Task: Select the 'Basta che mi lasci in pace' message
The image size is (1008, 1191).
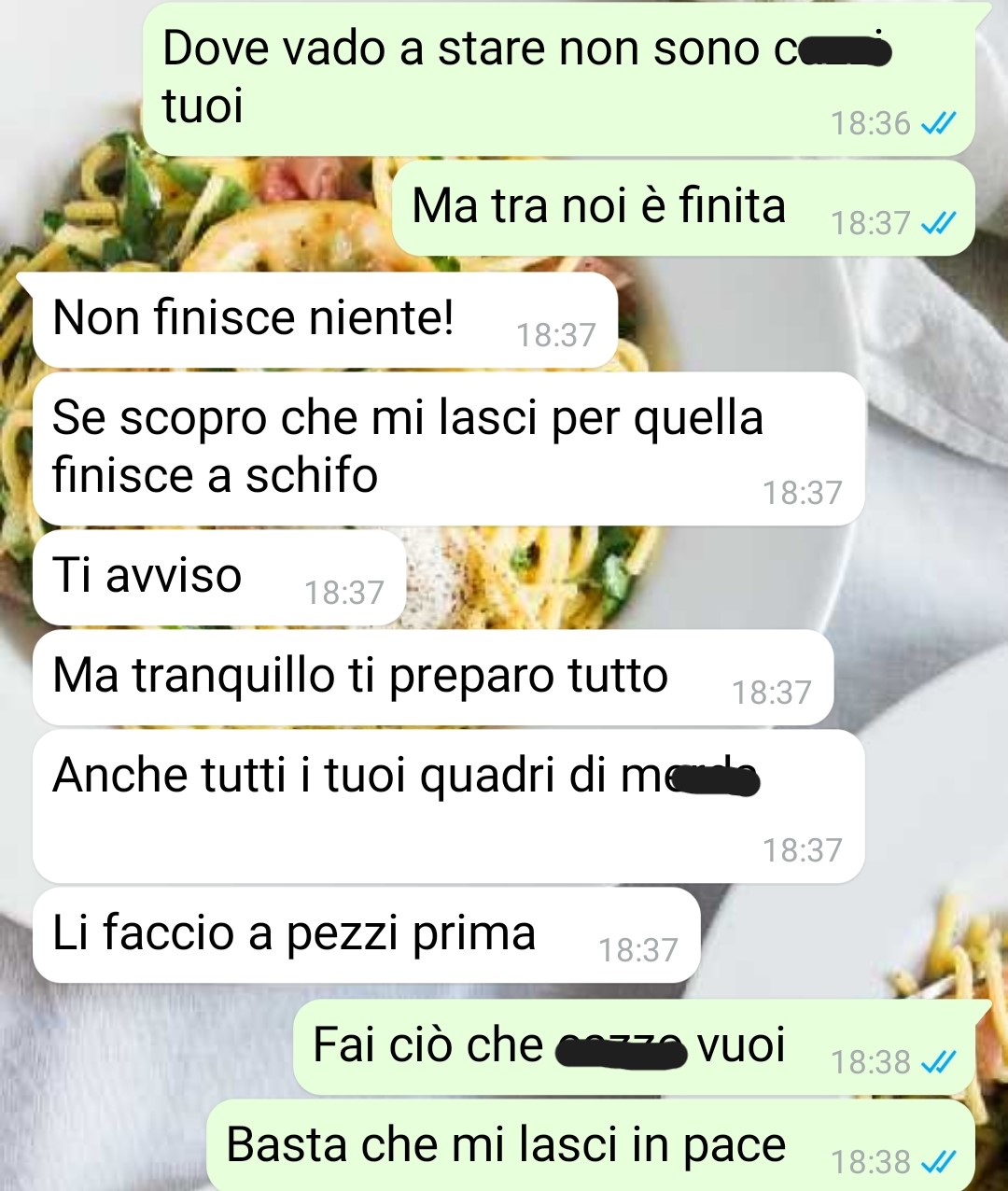Action: (591, 1145)
